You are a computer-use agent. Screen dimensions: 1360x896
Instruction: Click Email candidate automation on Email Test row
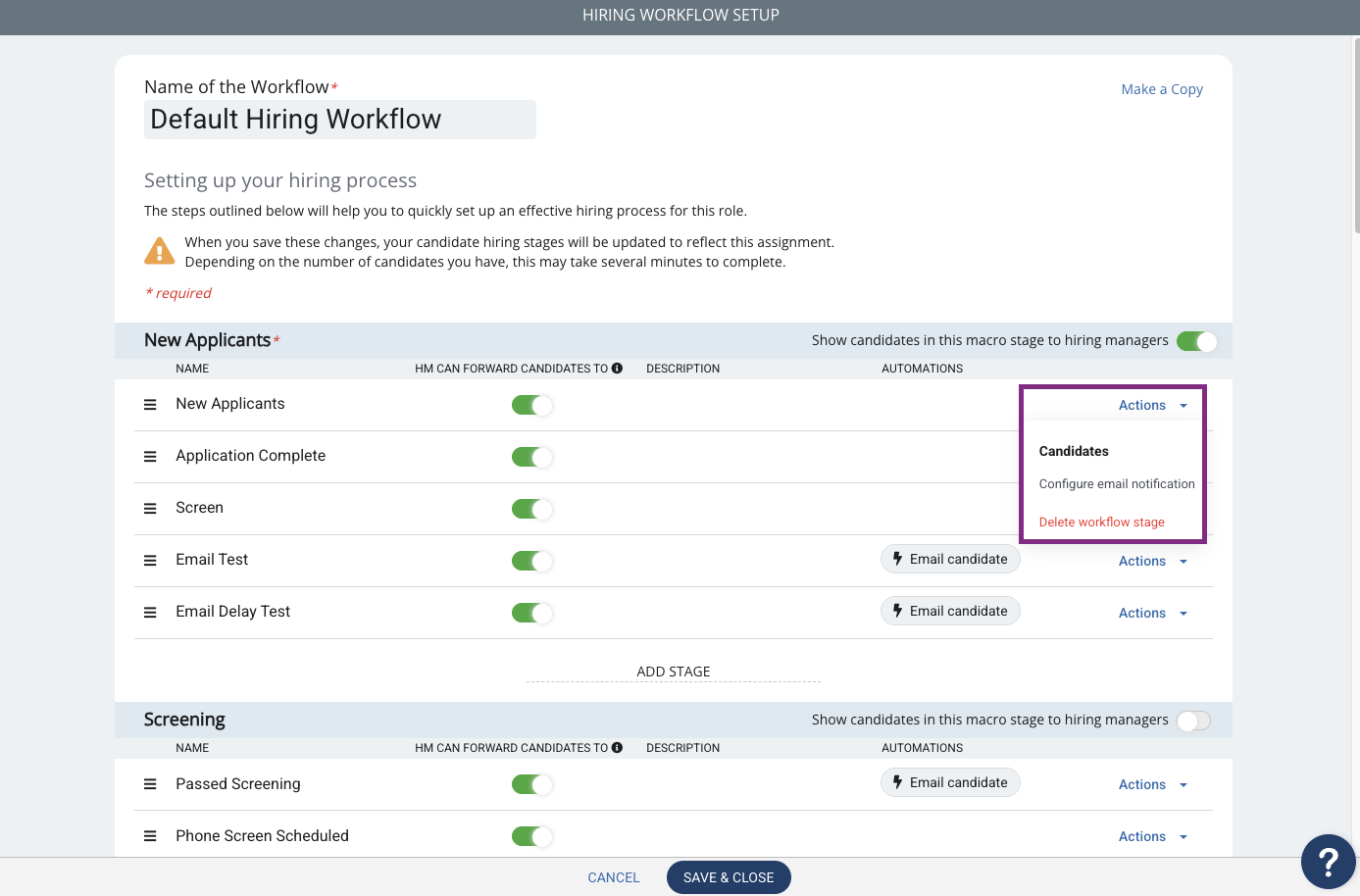click(x=950, y=559)
